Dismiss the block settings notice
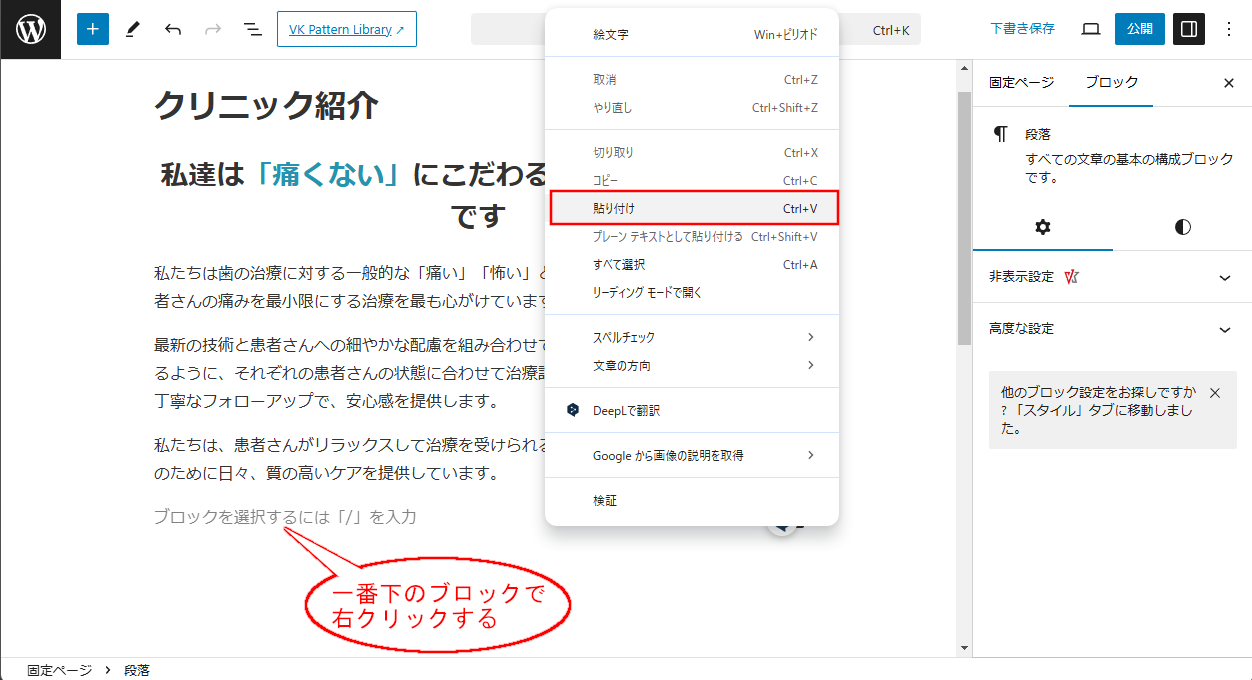Viewport: 1252px width, 680px height. (1214, 393)
